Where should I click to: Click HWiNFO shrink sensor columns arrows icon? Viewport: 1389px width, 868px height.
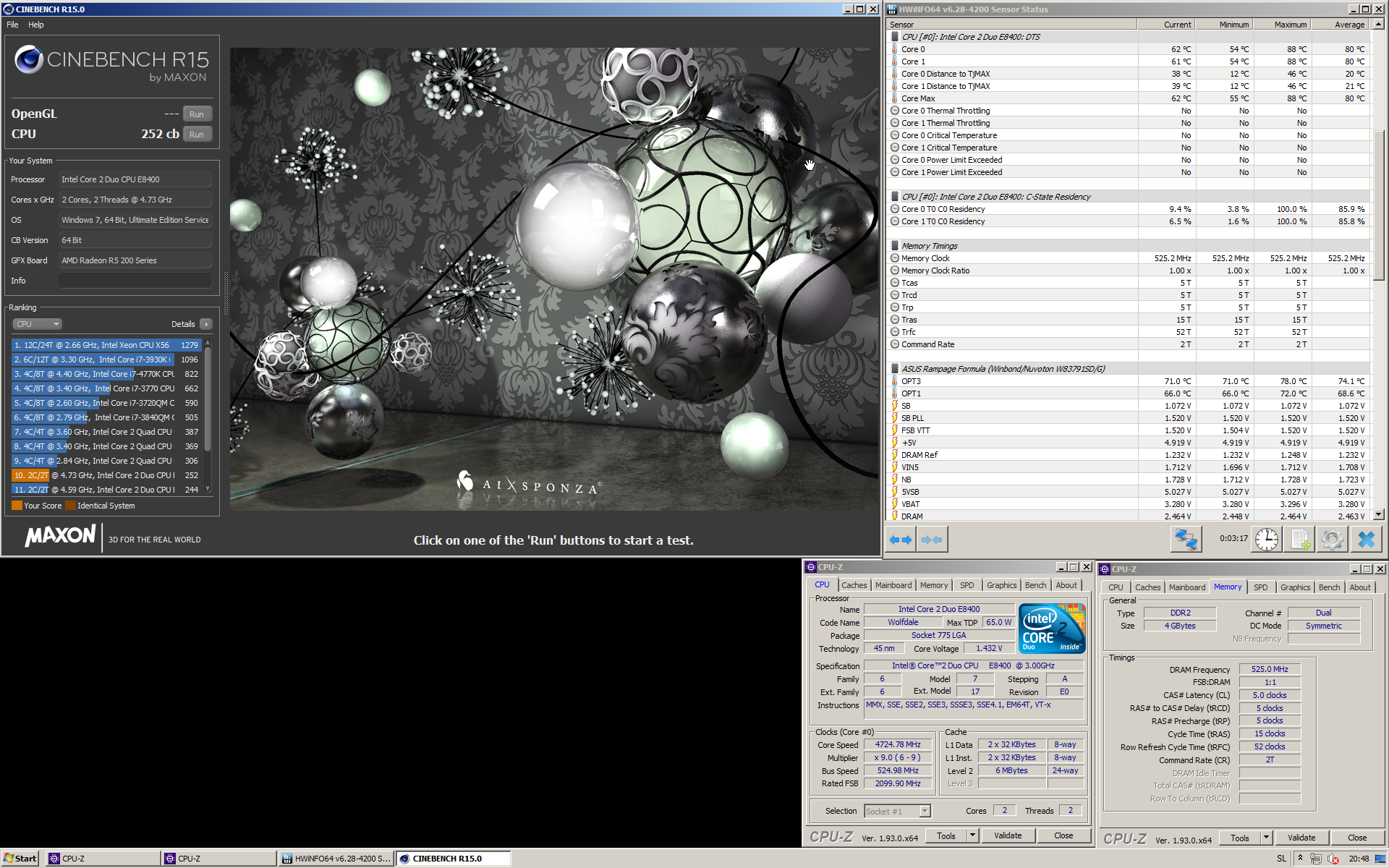click(932, 540)
